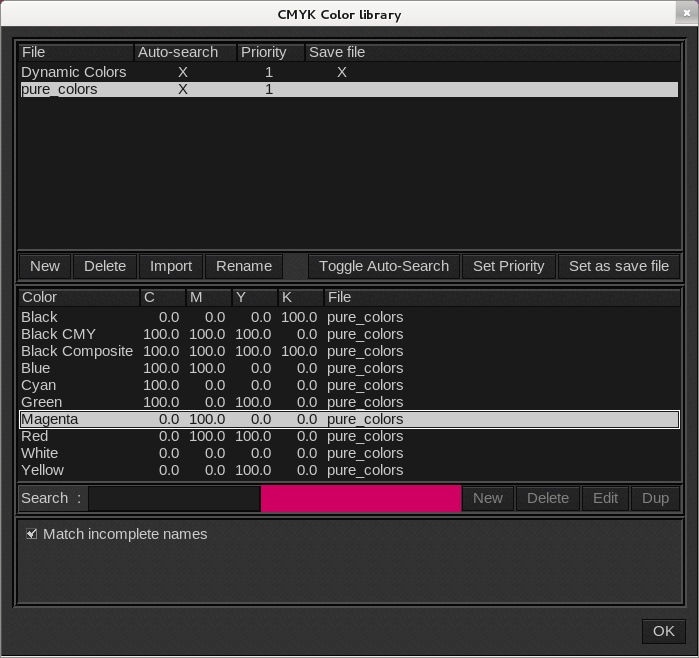The height and width of the screenshot is (658, 699).
Task: Select Dynamic Colors library file row
Action: point(74,72)
